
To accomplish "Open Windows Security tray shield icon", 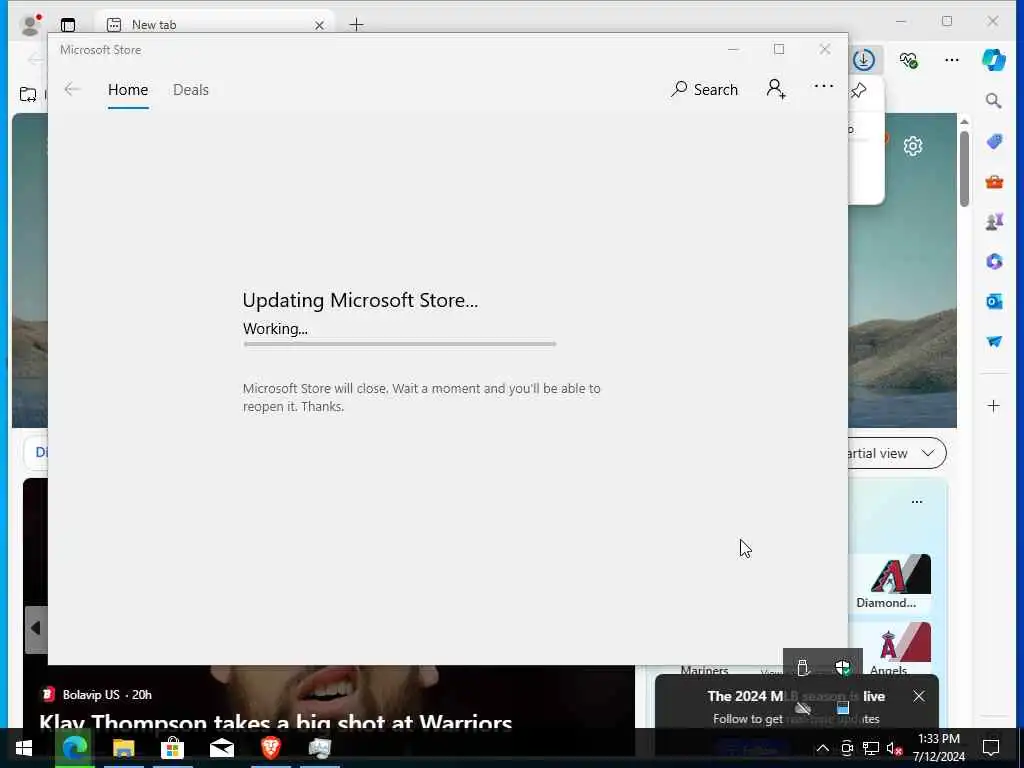I will (x=842, y=667).
